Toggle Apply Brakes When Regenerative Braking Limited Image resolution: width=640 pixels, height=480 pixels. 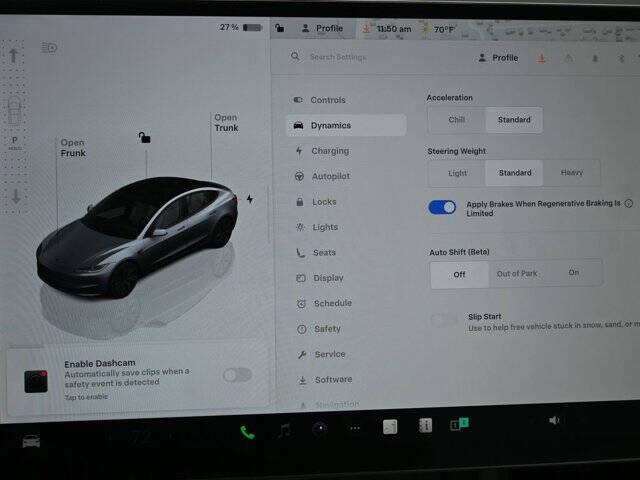pos(442,207)
